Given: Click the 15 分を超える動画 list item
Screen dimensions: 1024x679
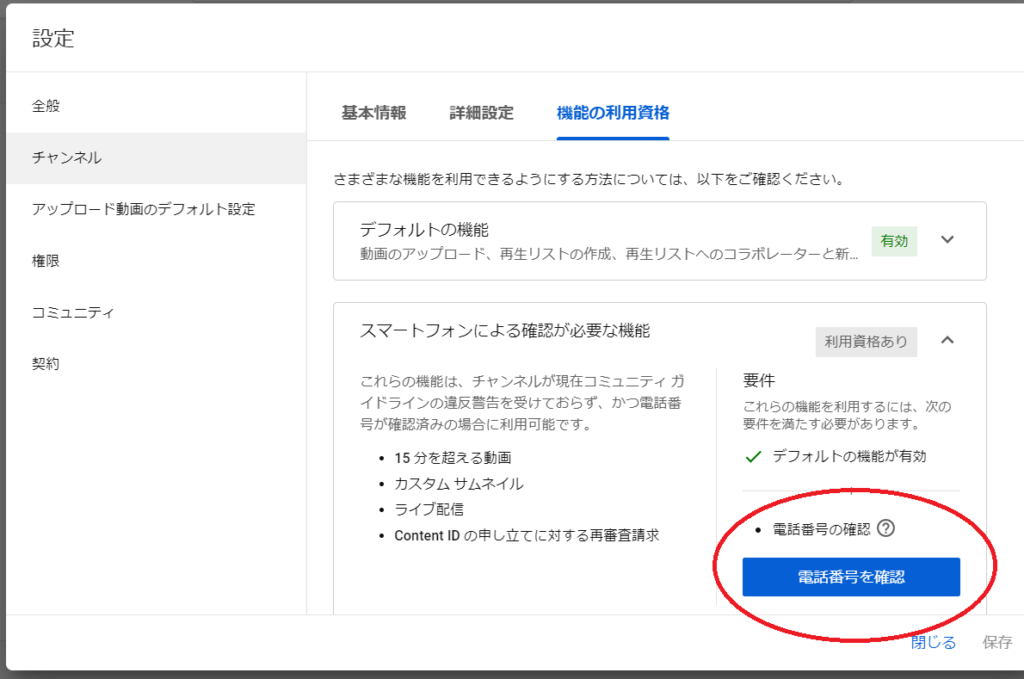Looking at the screenshot, I should pos(453,458).
